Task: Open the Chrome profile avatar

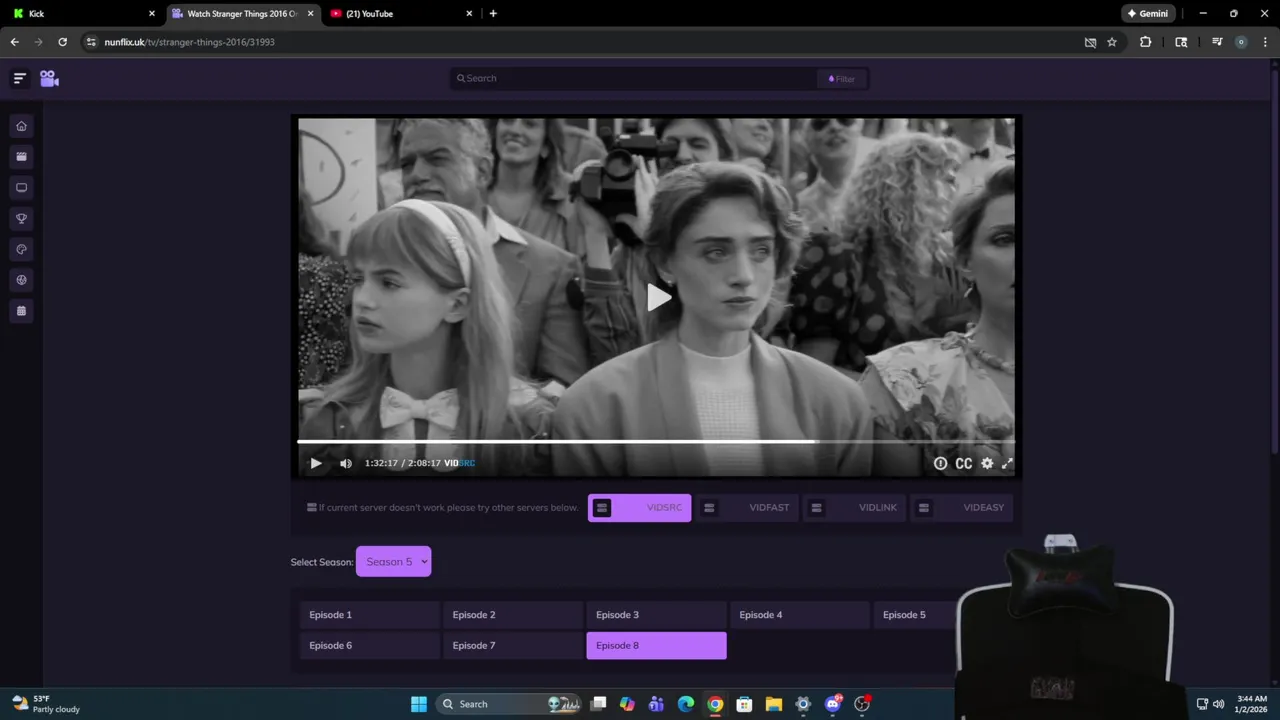Action: tap(1241, 42)
